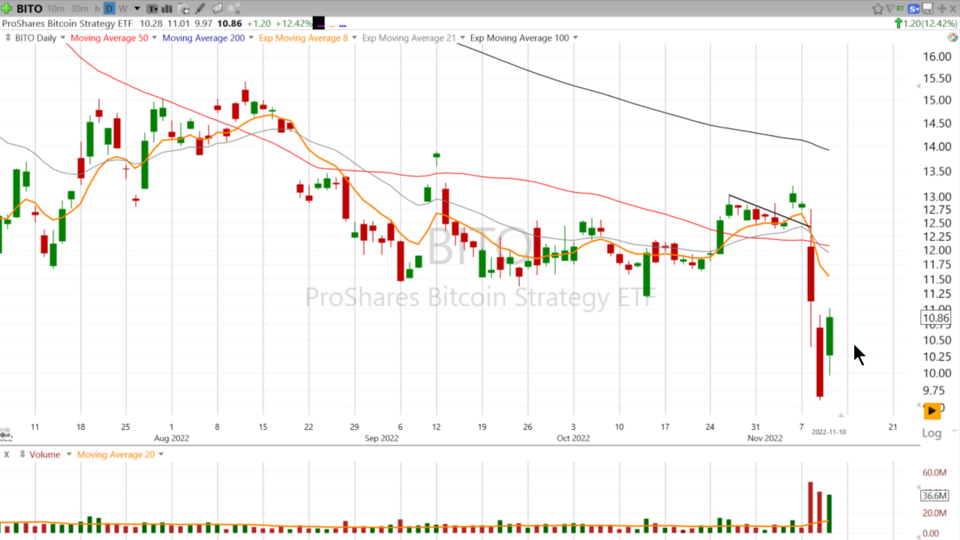Click the flag icon in top right
Screen dimensions: 960x540
tap(890, 8)
